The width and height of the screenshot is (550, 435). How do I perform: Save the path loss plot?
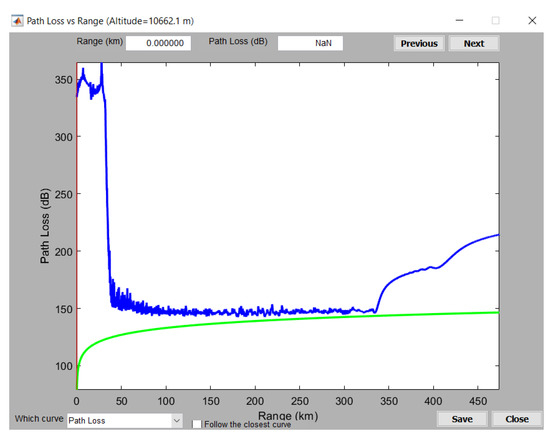(x=462, y=419)
